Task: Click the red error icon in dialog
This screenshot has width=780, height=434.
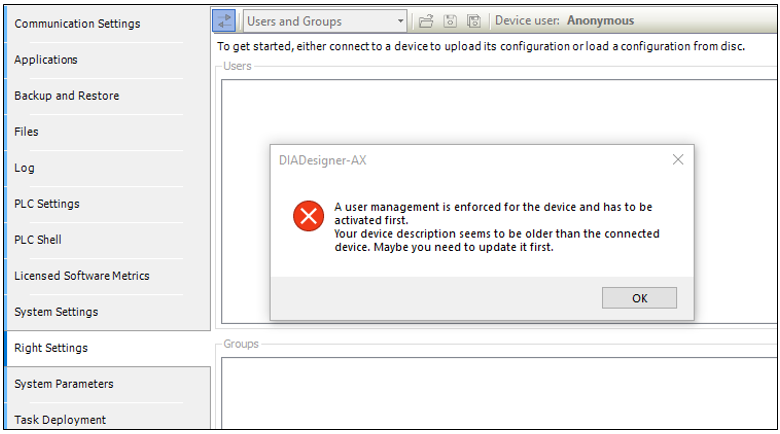Action: (x=308, y=217)
